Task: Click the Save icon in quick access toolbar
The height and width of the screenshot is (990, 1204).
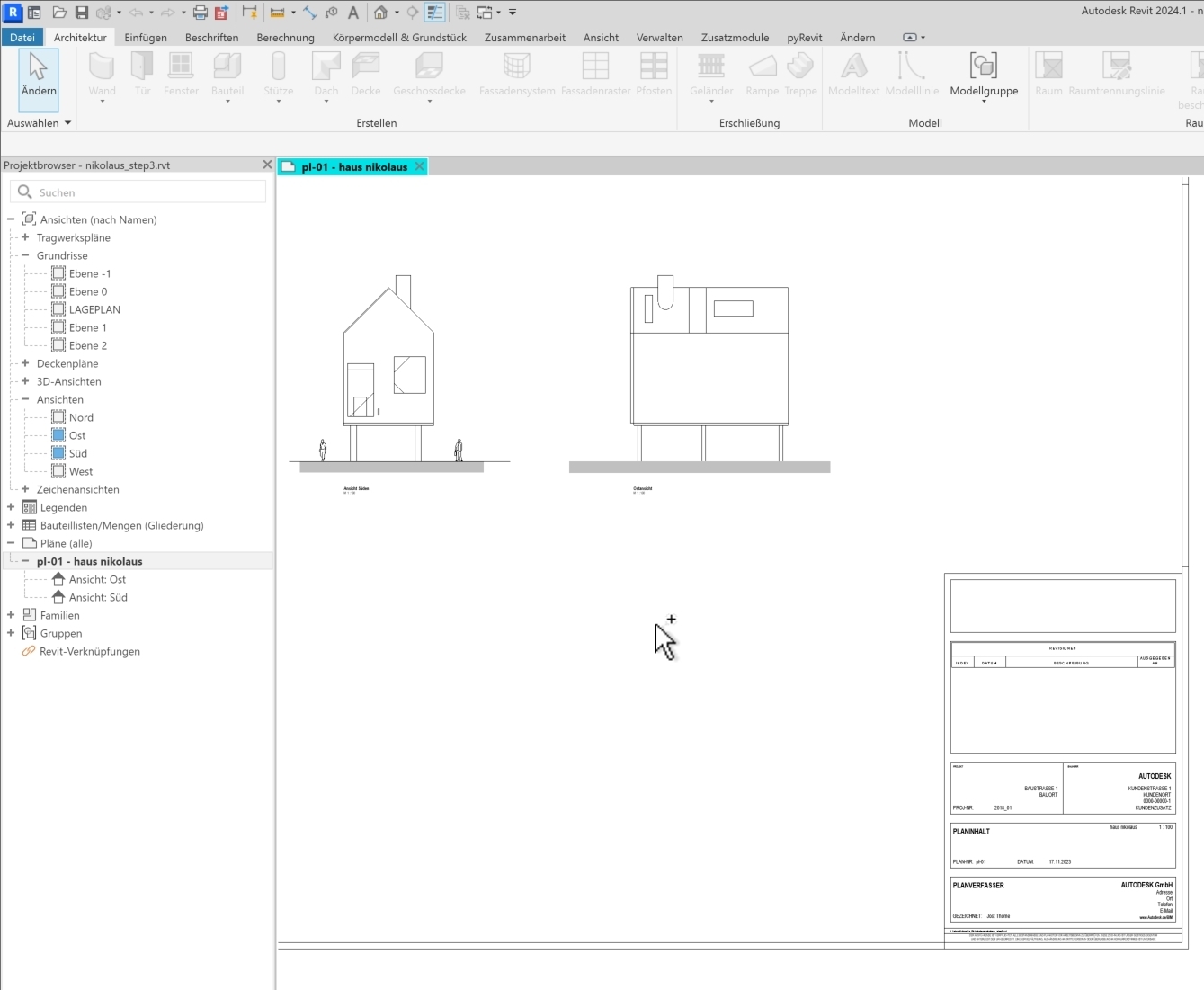Action: (x=82, y=13)
